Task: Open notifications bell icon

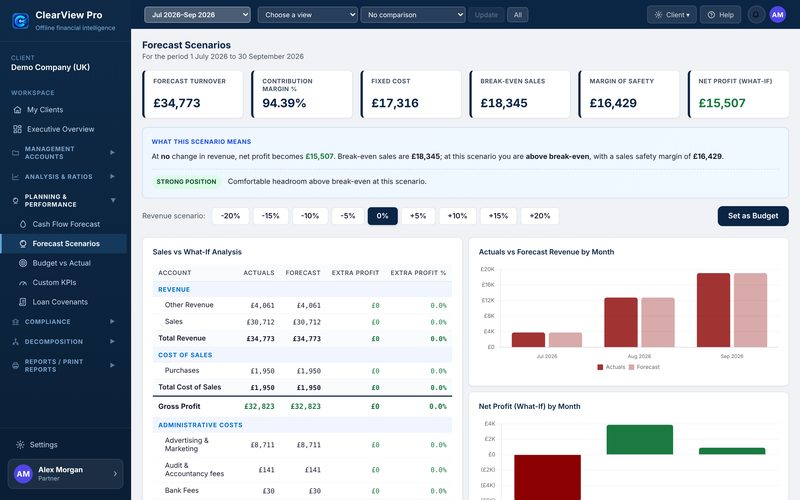Action: click(756, 15)
